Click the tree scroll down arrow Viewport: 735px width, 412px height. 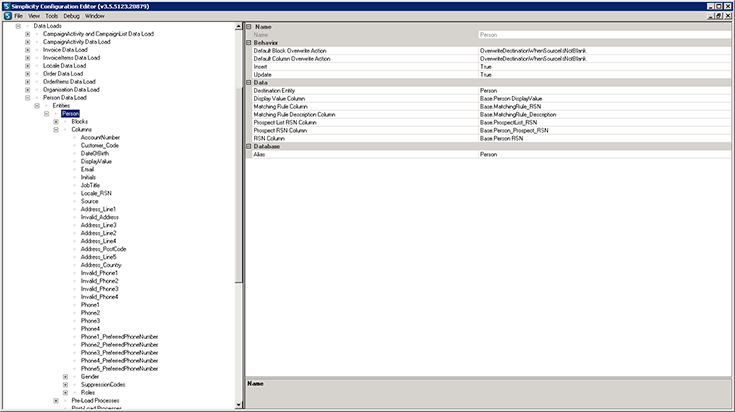[x=239, y=405]
